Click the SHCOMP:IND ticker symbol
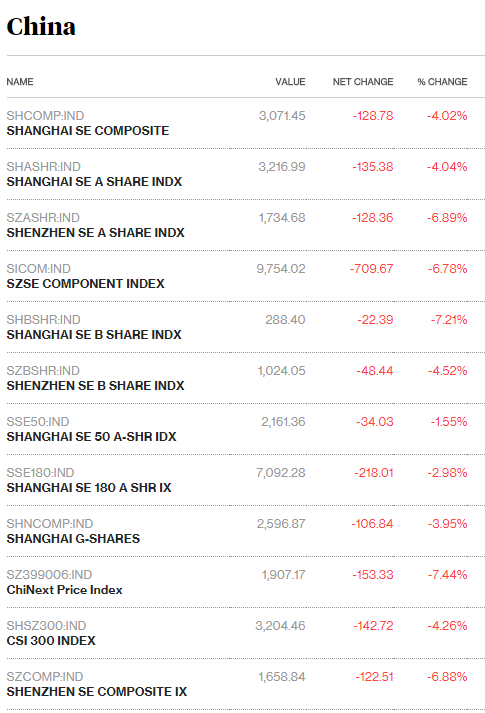The height and width of the screenshot is (713, 485). (x=45, y=116)
